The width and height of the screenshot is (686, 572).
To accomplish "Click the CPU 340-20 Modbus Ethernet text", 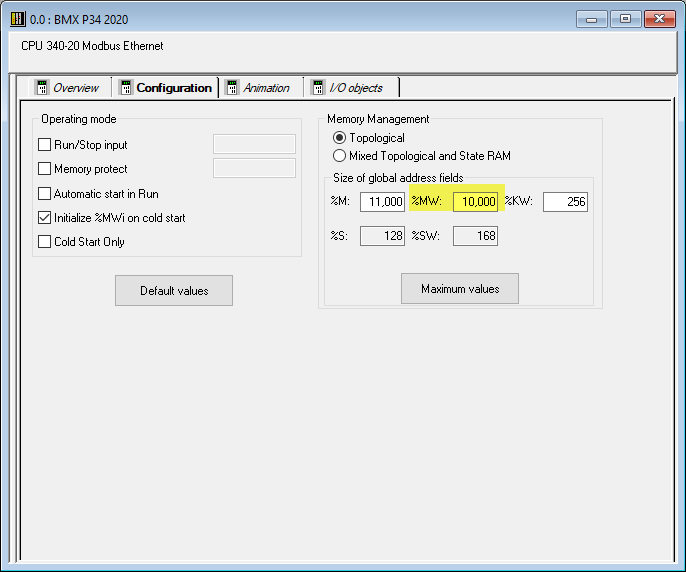I will coord(92,46).
